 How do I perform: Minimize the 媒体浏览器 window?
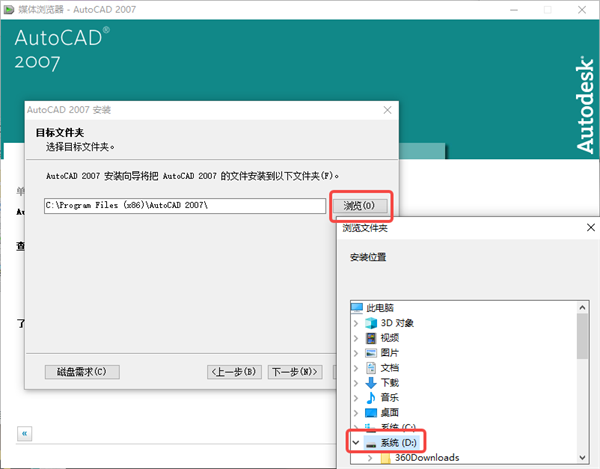(514, 10)
